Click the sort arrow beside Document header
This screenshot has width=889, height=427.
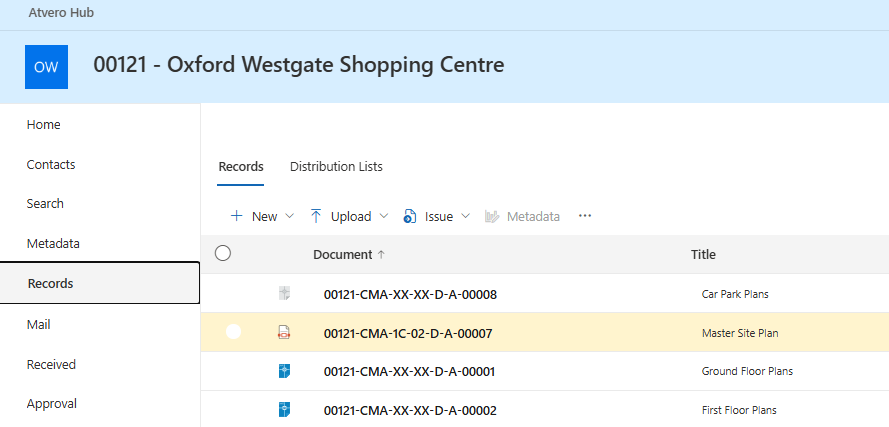click(381, 255)
